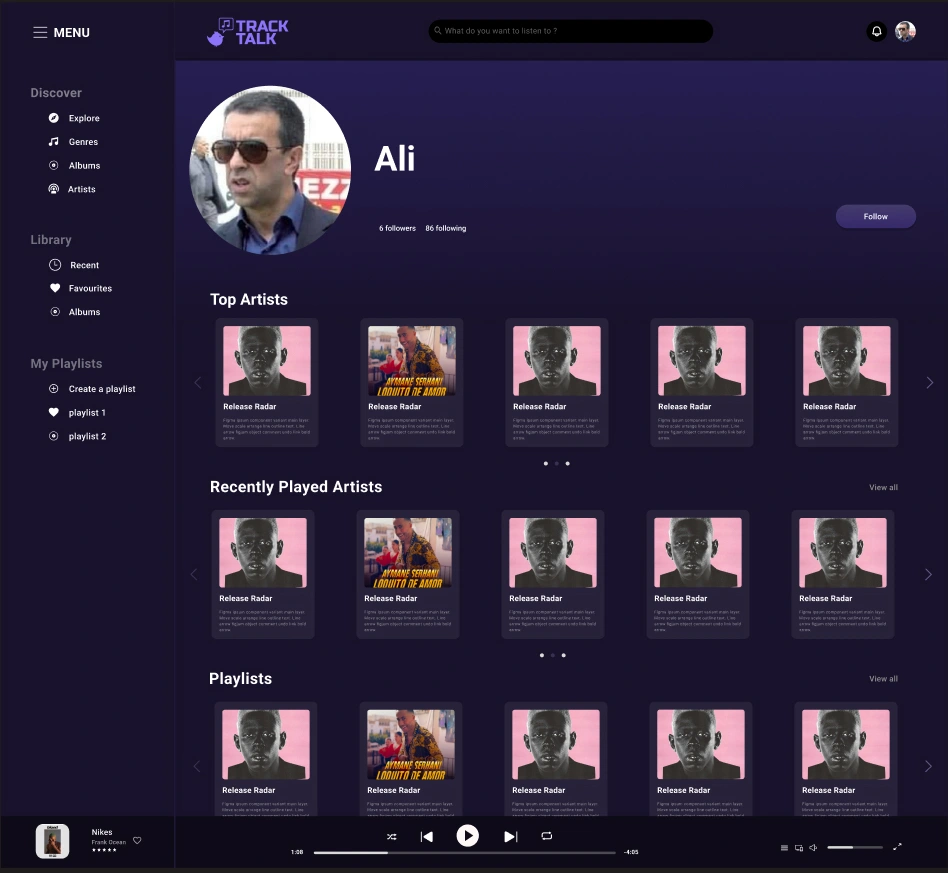
Task: Open second Top Artists card Loquito de Amor
Action: pyautogui.click(x=412, y=383)
